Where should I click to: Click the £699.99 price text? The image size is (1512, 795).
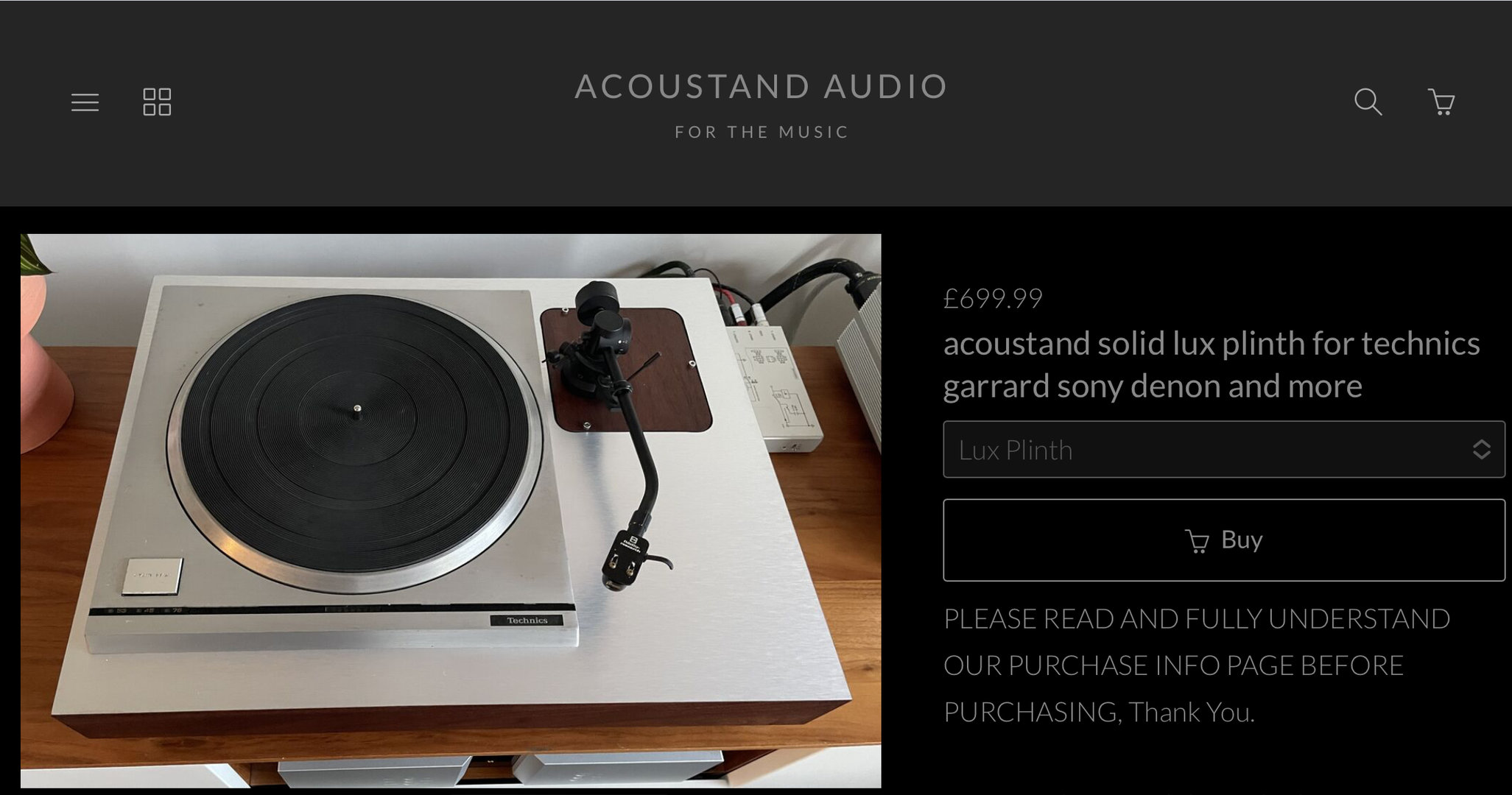click(993, 298)
